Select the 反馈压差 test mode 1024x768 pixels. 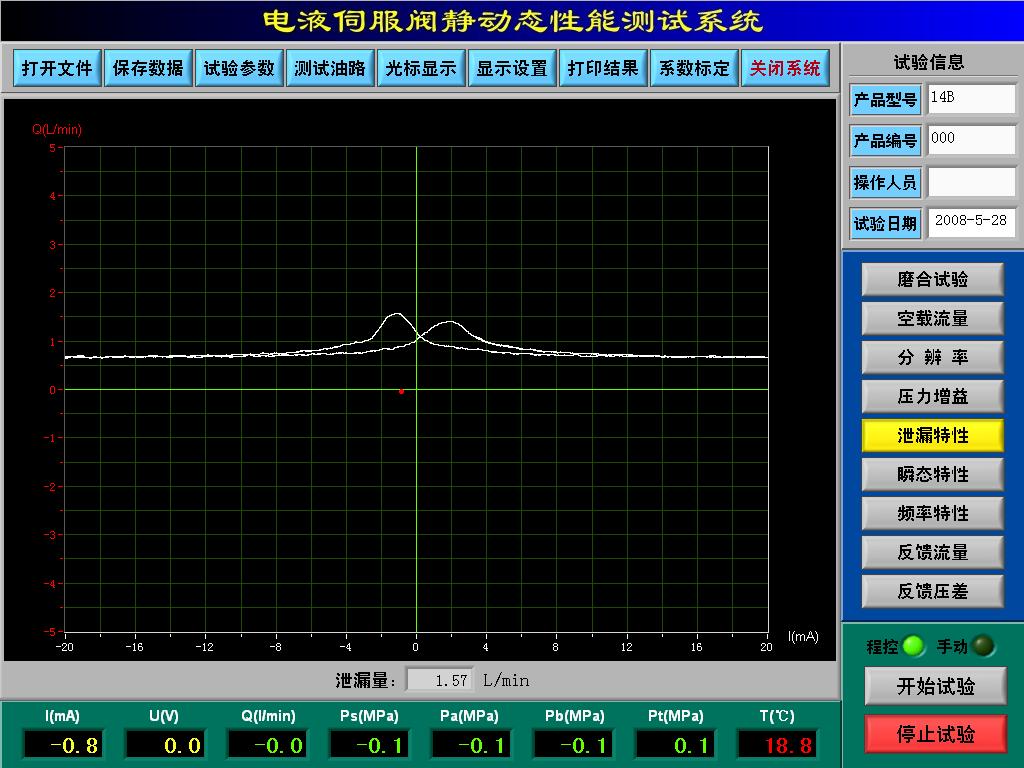click(x=933, y=591)
